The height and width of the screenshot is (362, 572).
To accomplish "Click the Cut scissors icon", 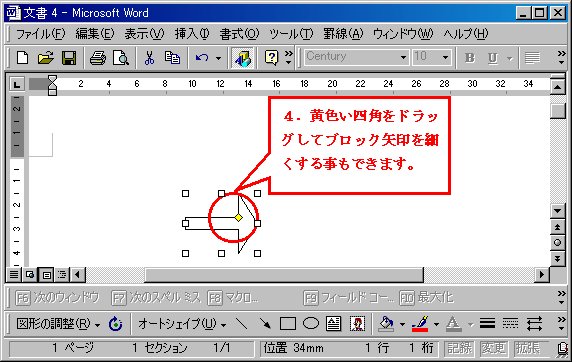I will click(x=149, y=58).
